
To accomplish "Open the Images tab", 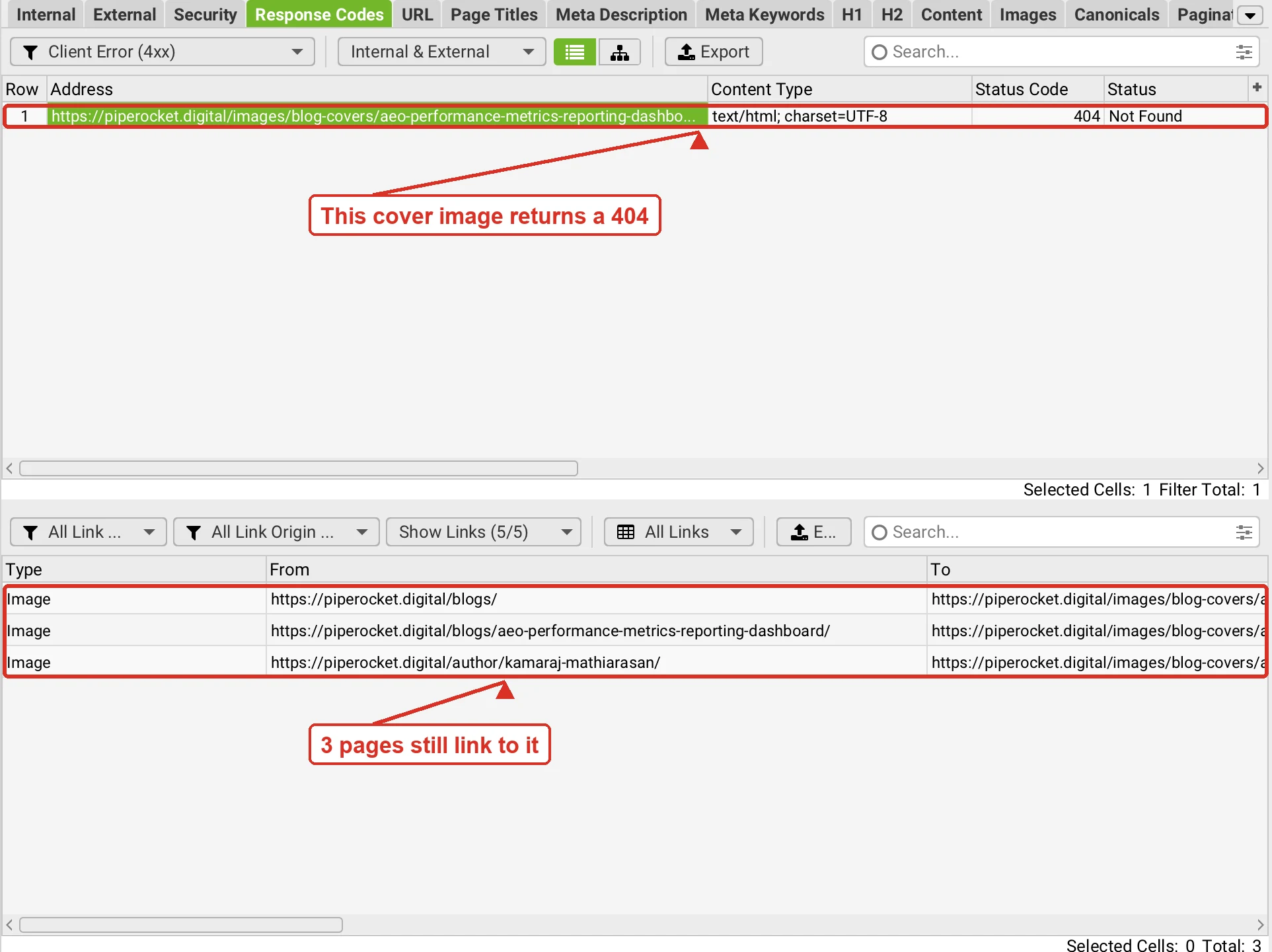I will (x=1028, y=15).
